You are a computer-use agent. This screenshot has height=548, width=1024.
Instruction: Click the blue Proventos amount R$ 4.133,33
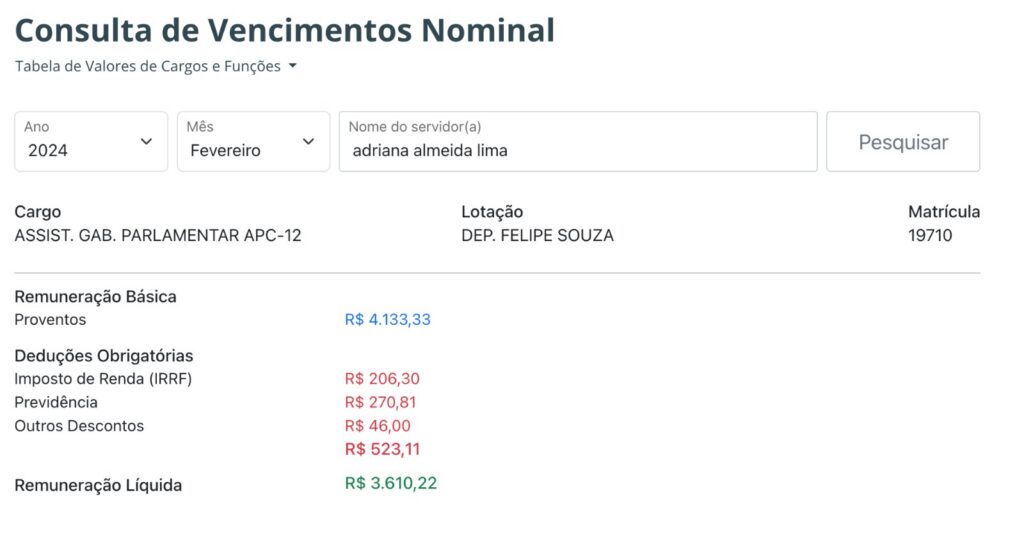pos(387,320)
